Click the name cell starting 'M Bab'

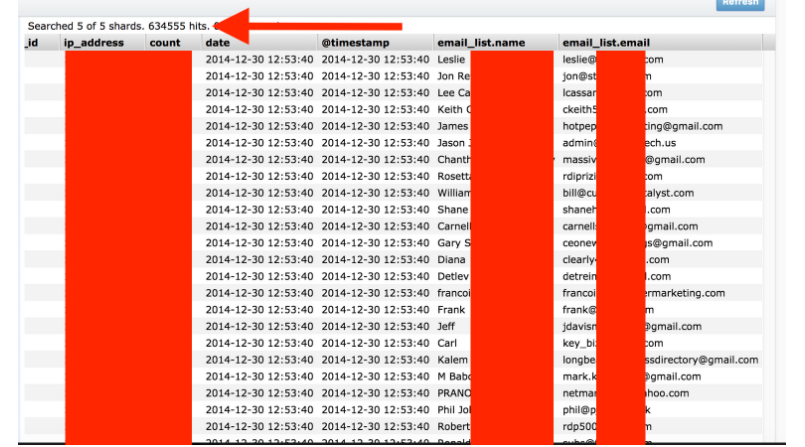click(x=453, y=376)
